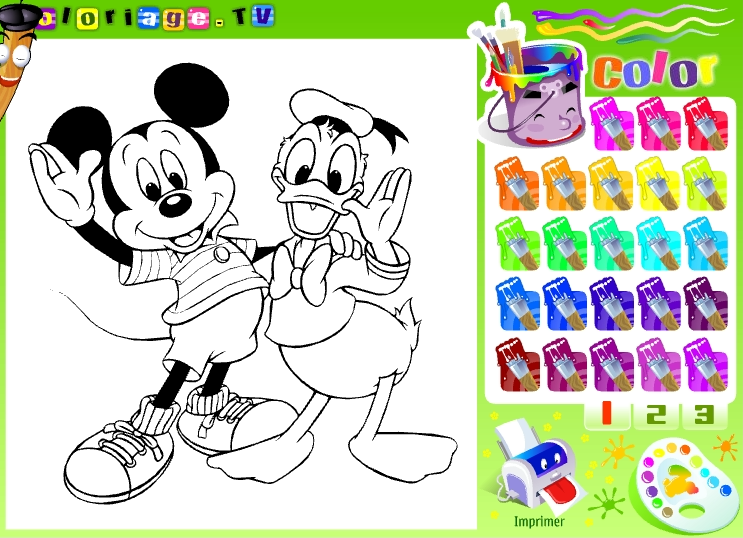
Task: Switch to color palette page 2
Action: point(656,414)
